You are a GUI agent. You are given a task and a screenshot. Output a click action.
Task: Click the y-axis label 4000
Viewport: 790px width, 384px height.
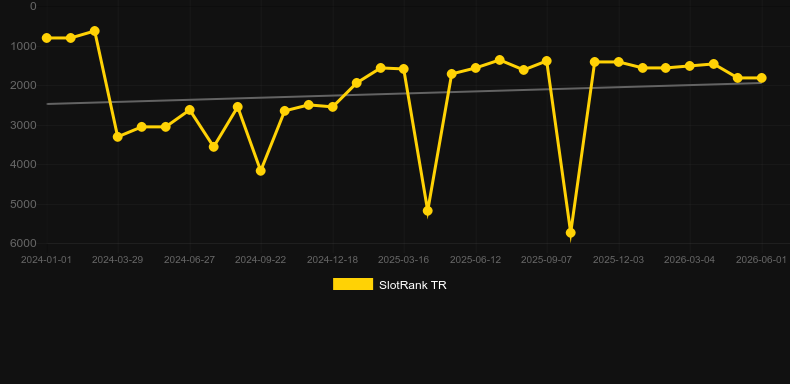(x=24, y=164)
